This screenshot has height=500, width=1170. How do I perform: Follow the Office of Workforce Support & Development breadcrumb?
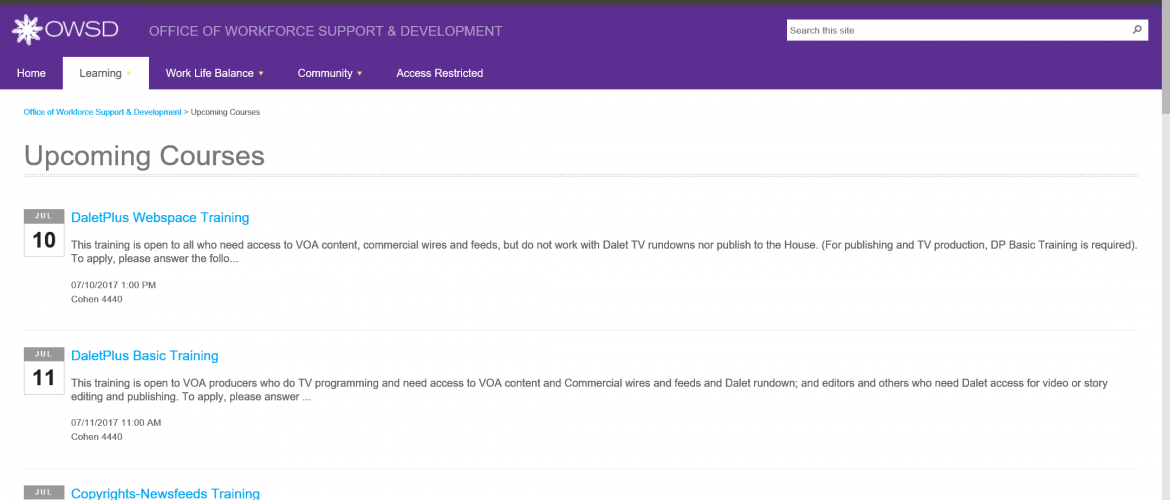click(103, 112)
